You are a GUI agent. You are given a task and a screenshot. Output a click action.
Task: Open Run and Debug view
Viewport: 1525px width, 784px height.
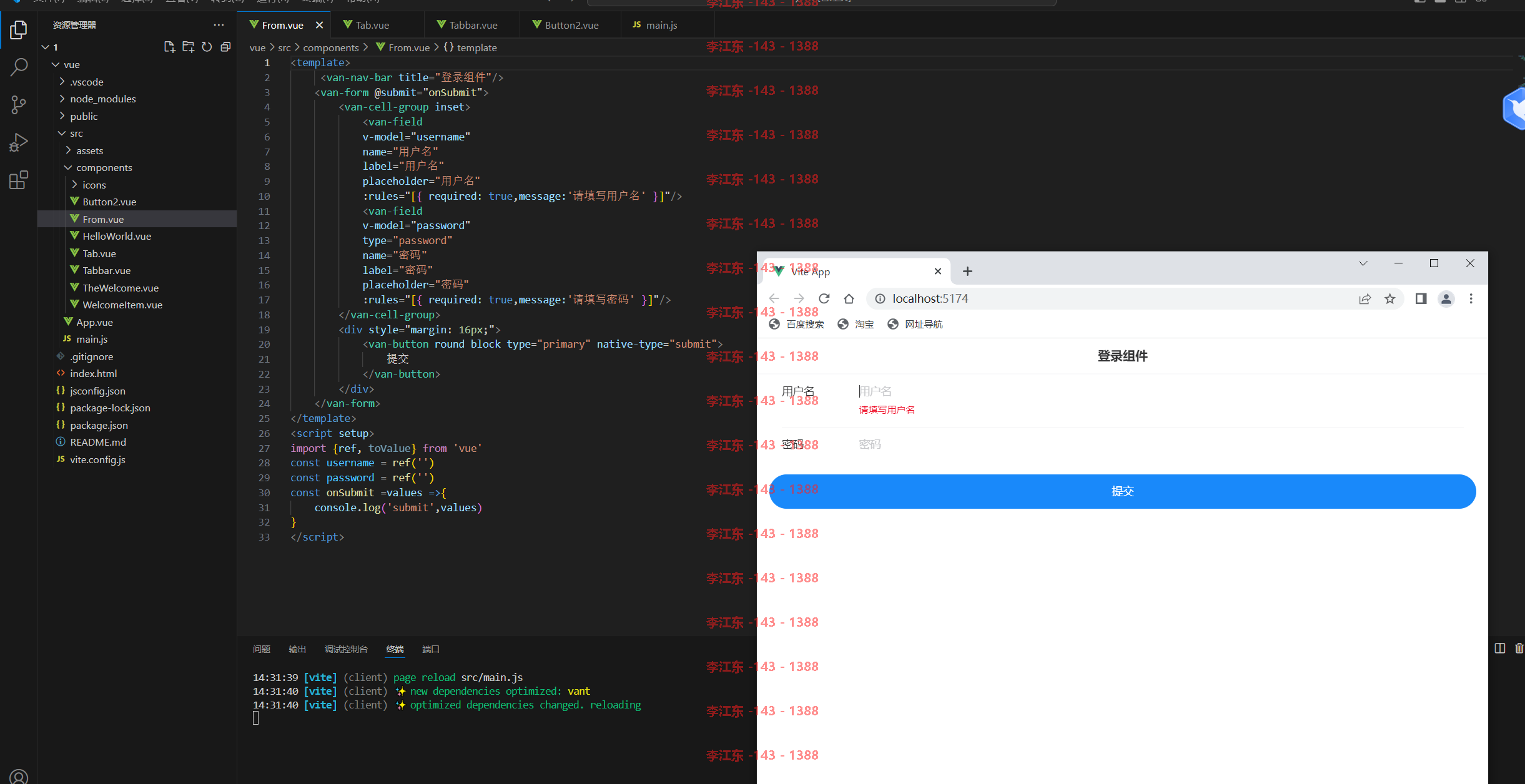[19, 142]
